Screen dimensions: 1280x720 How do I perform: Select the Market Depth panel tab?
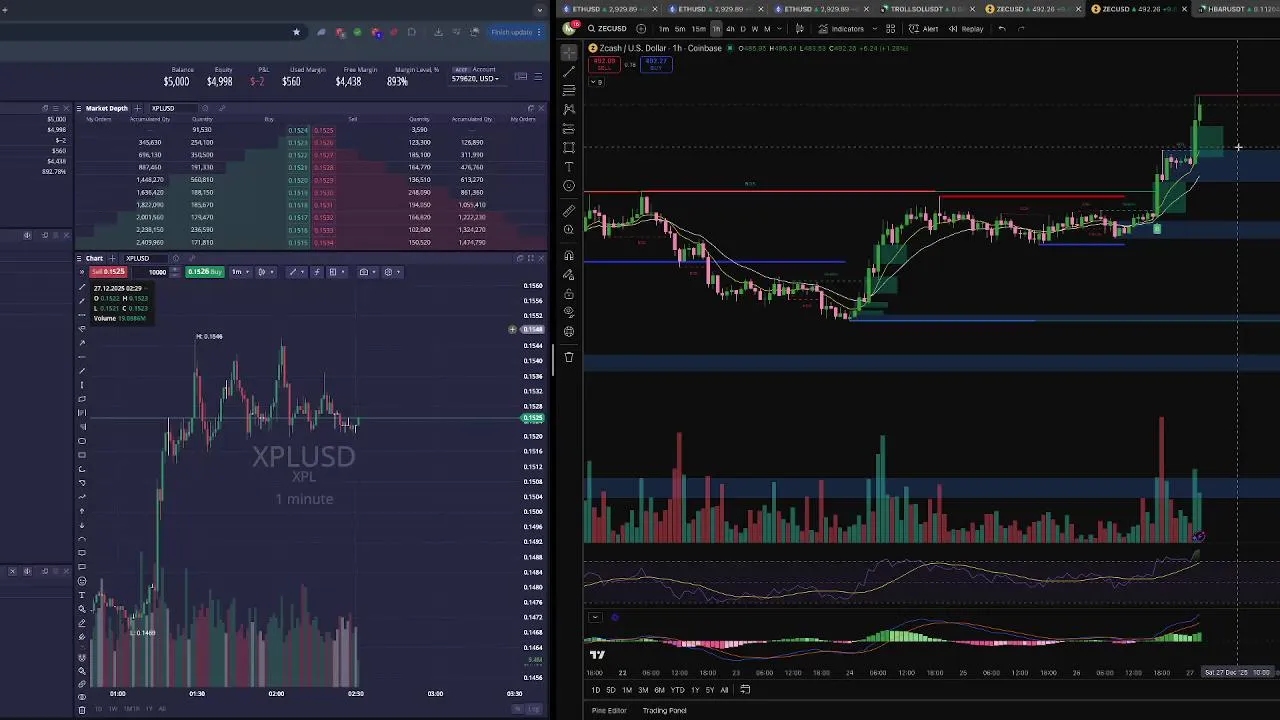coord(108,108)
